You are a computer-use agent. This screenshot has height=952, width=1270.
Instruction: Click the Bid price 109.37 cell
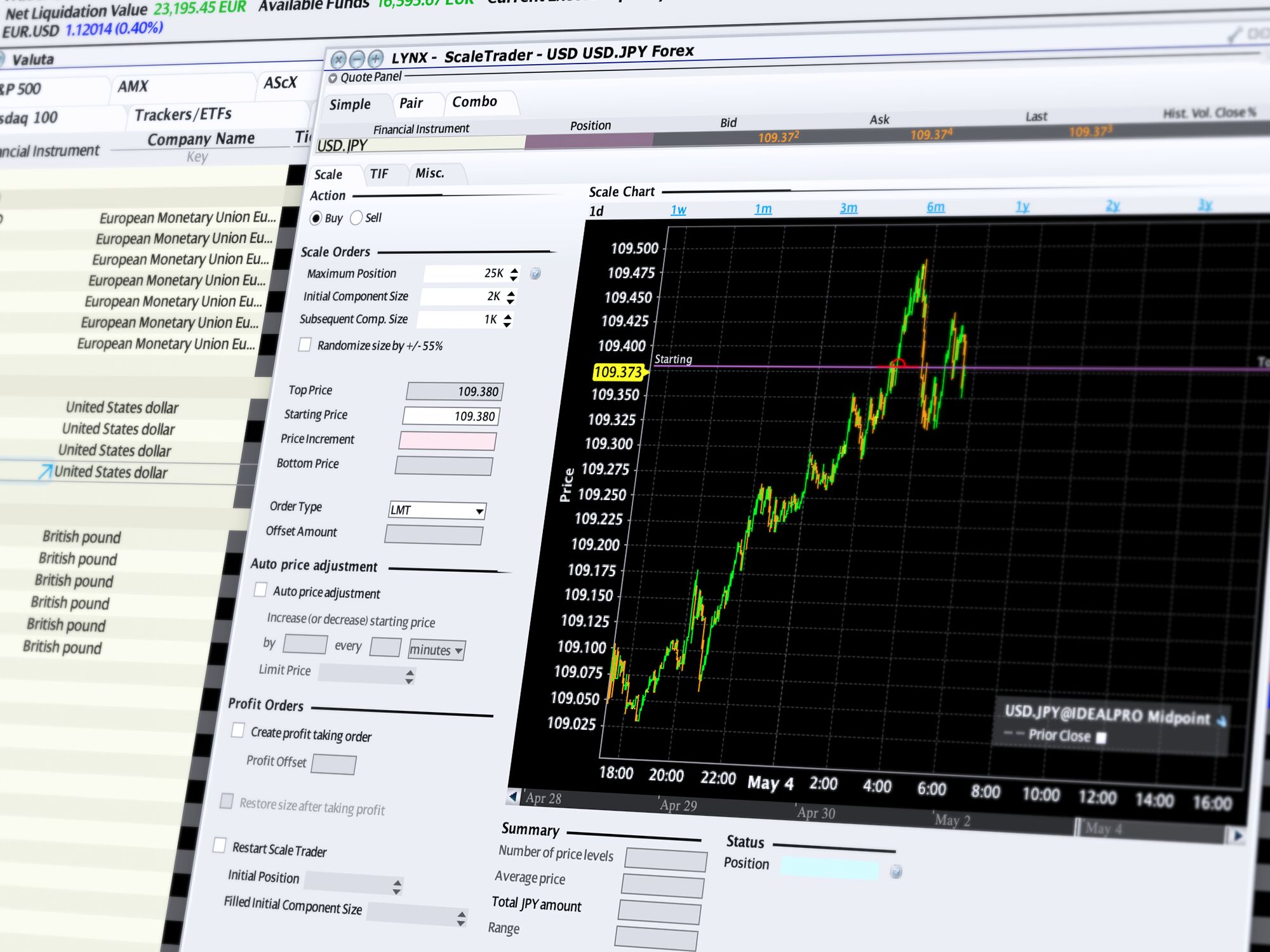(x=779, y=137)
